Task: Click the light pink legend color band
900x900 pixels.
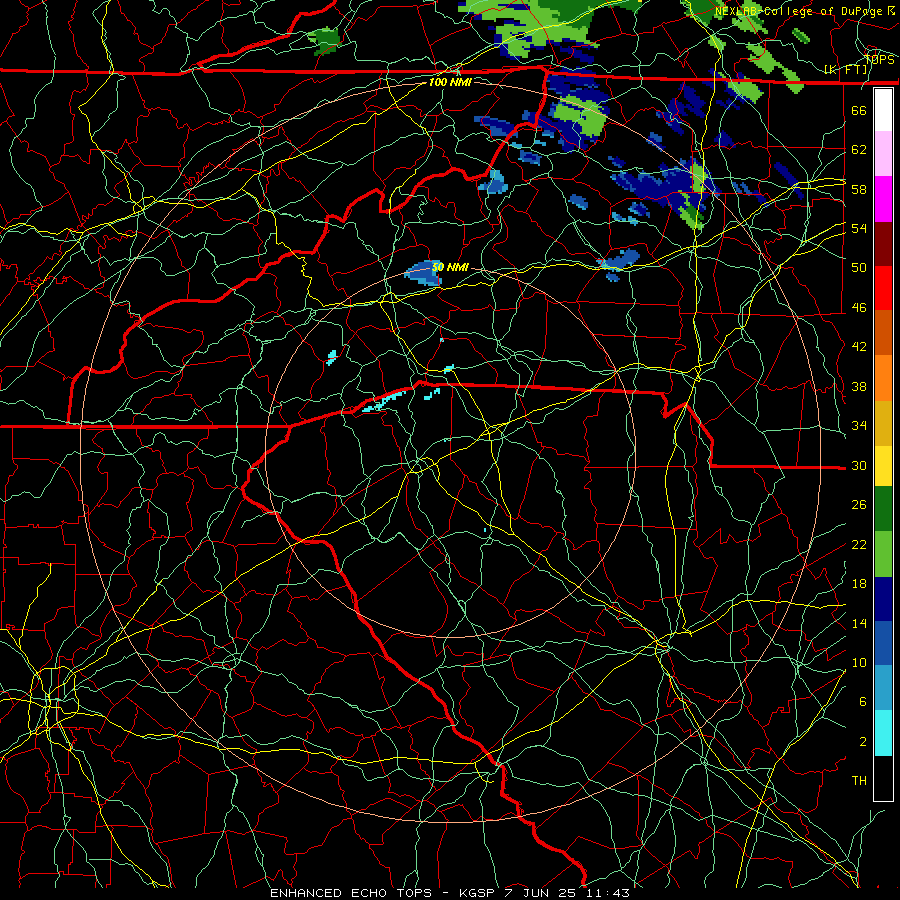Action: point(883,154)
